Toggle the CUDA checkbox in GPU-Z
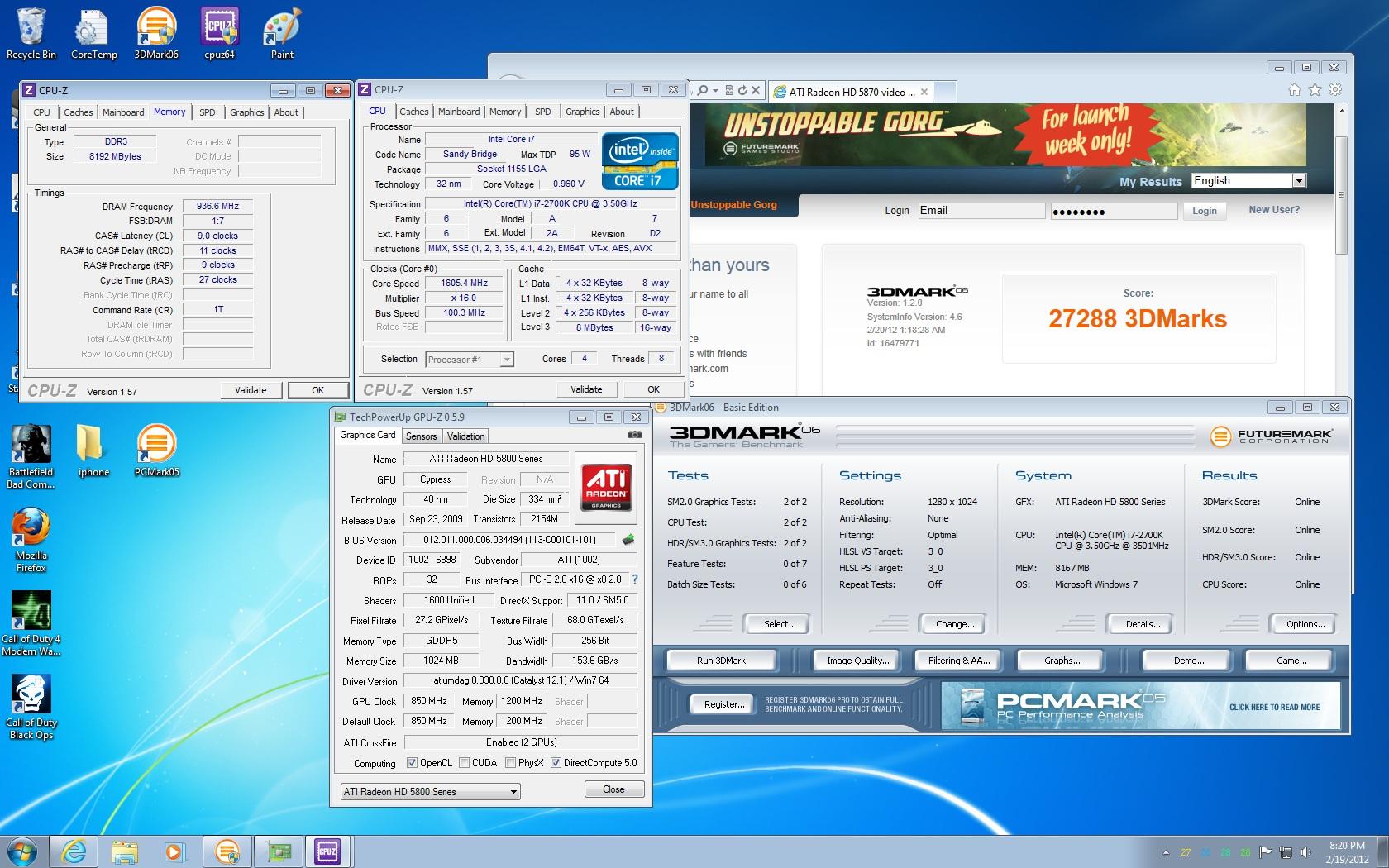This screenshot has height=868, width=1389. 464,763
